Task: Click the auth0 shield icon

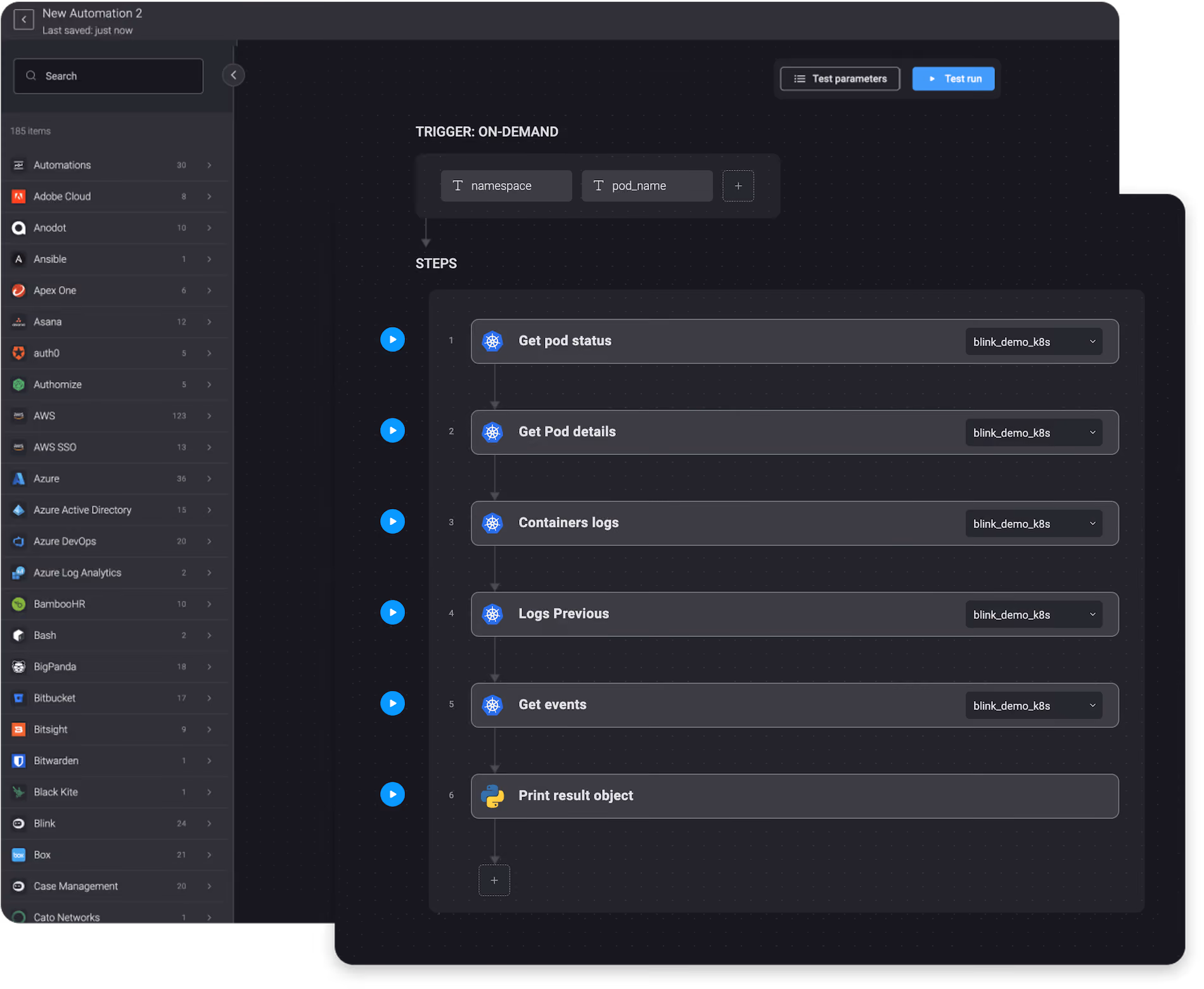Action: [x=19, y=353]
